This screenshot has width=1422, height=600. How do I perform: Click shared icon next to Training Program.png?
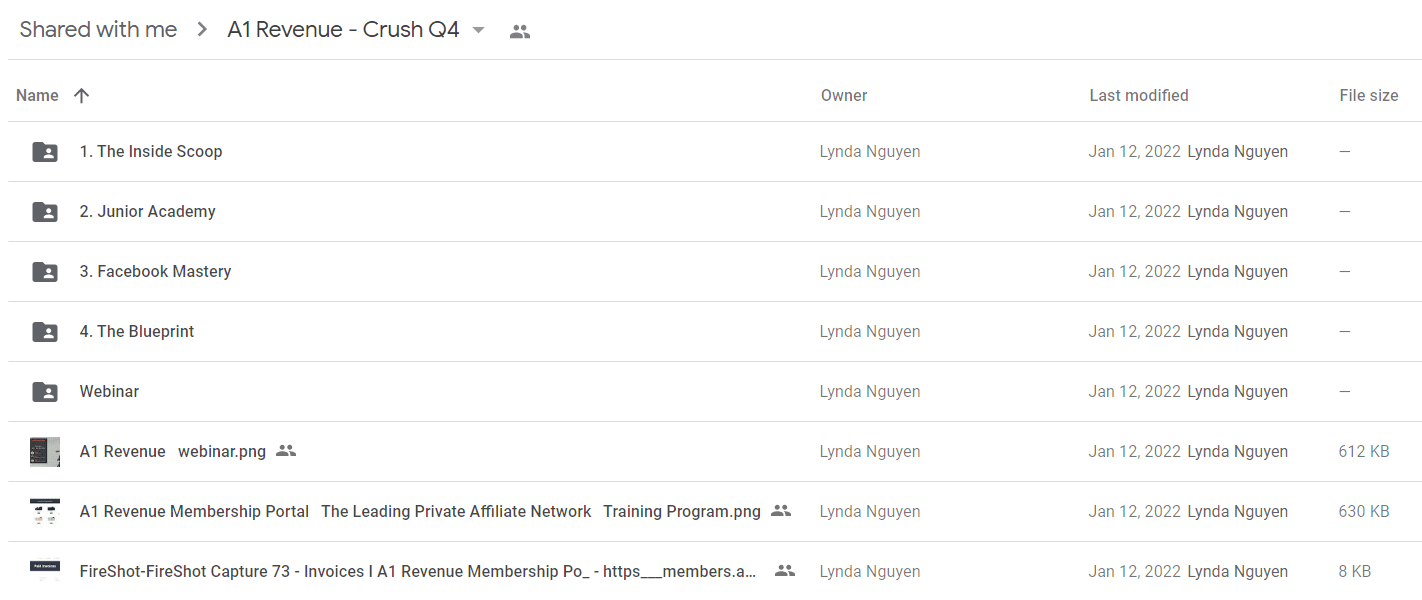pyautogui.click(x=781, y=511)
